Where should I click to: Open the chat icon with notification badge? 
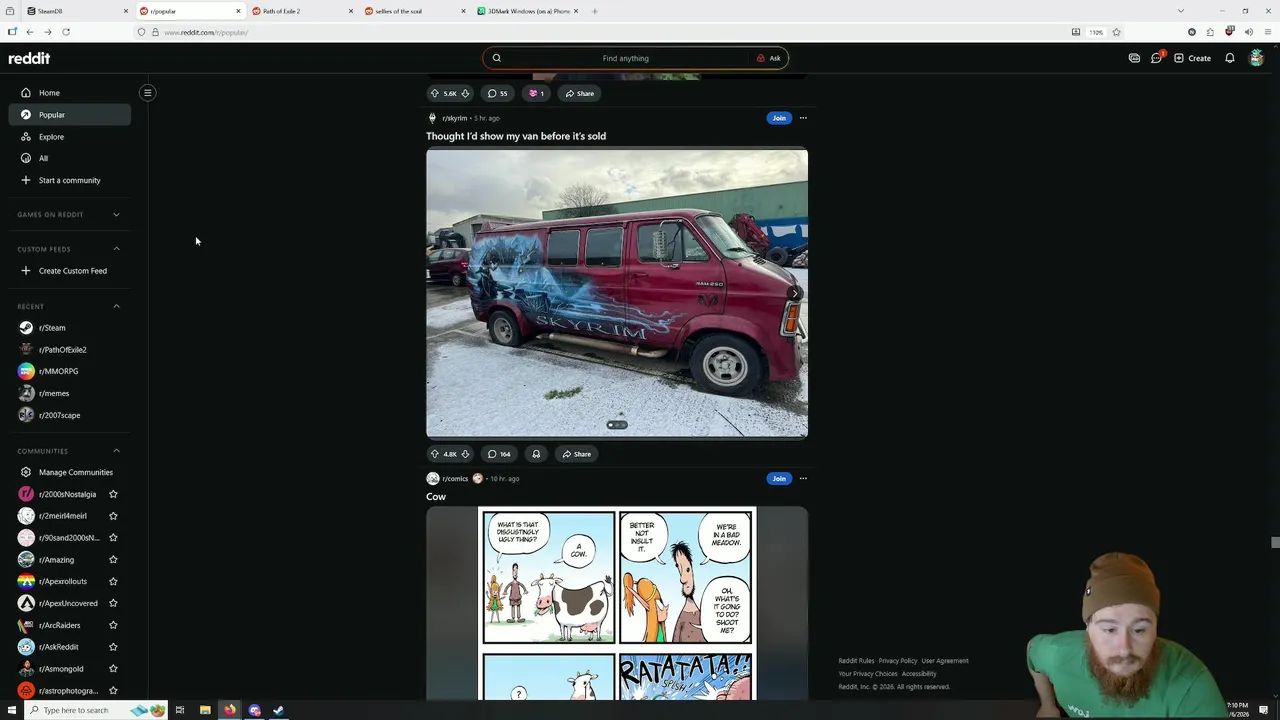(x=1157, y=58)
